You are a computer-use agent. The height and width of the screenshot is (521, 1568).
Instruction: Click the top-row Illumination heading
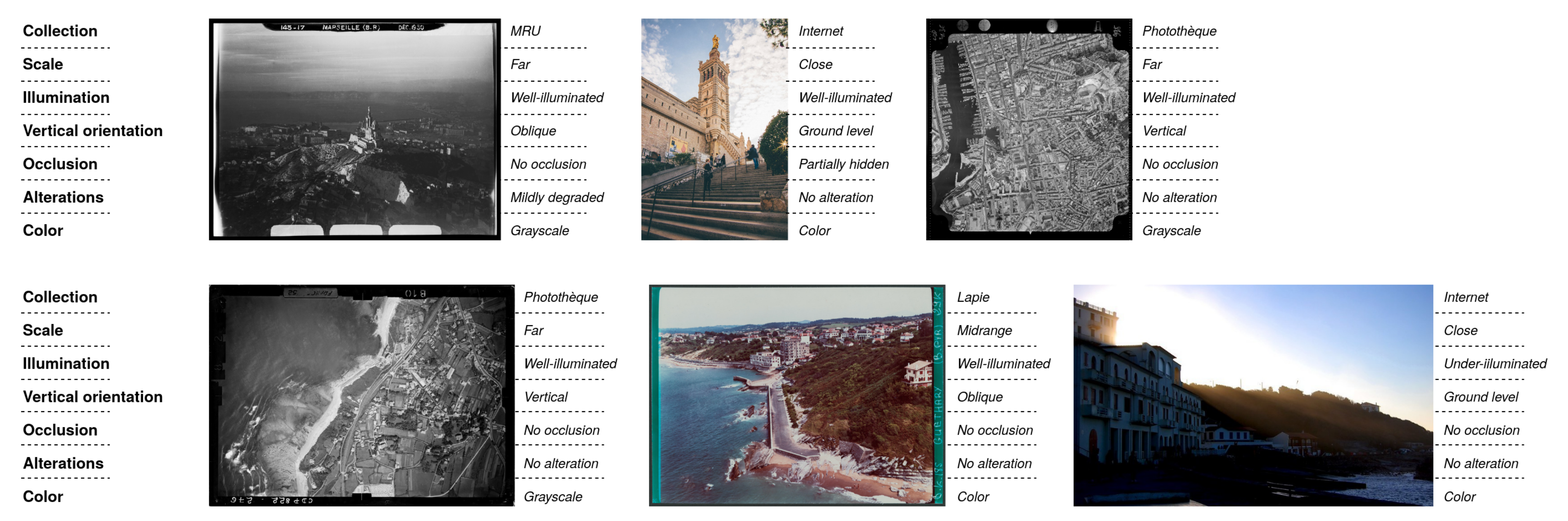pyautogui.click(x=66, y=97)
